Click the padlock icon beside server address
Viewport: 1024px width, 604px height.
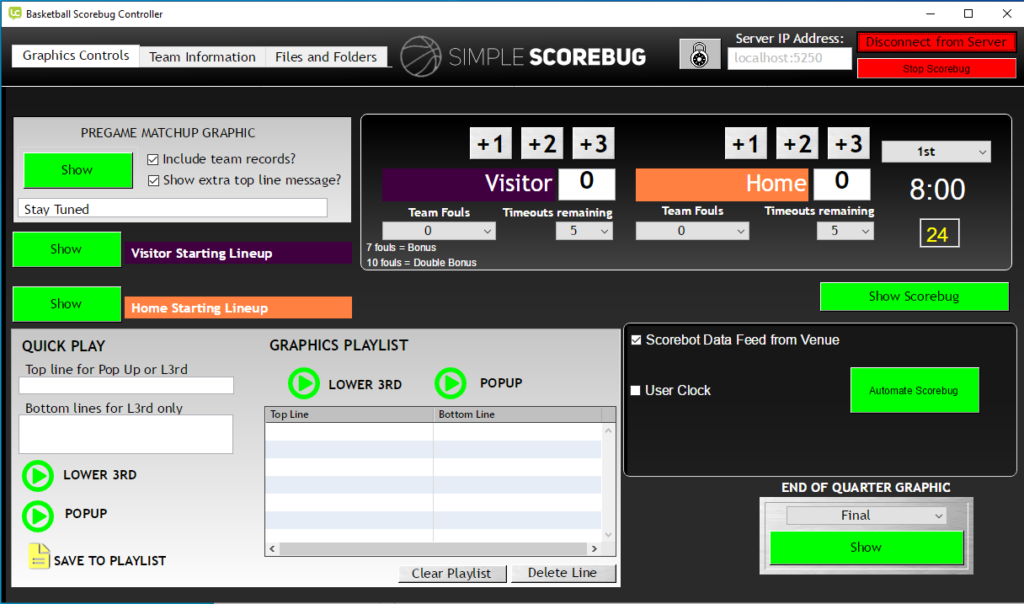click(x=699, y=54)
